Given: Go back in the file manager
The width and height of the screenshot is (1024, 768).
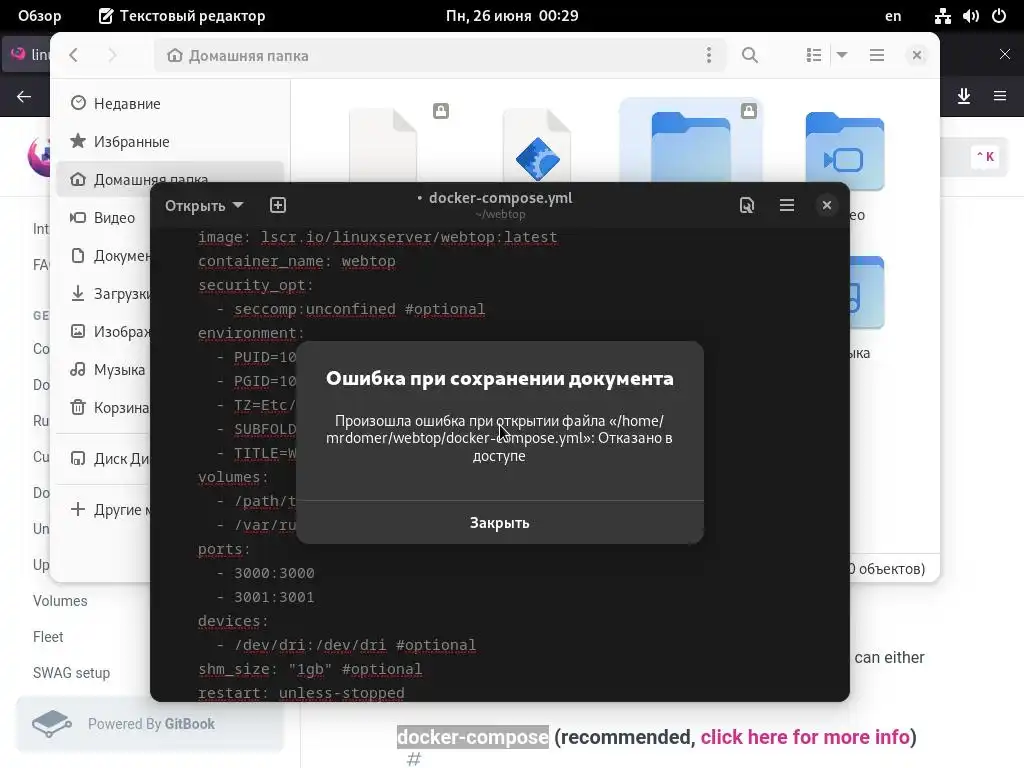Looking at the screenshot, I should click(74, 56).
